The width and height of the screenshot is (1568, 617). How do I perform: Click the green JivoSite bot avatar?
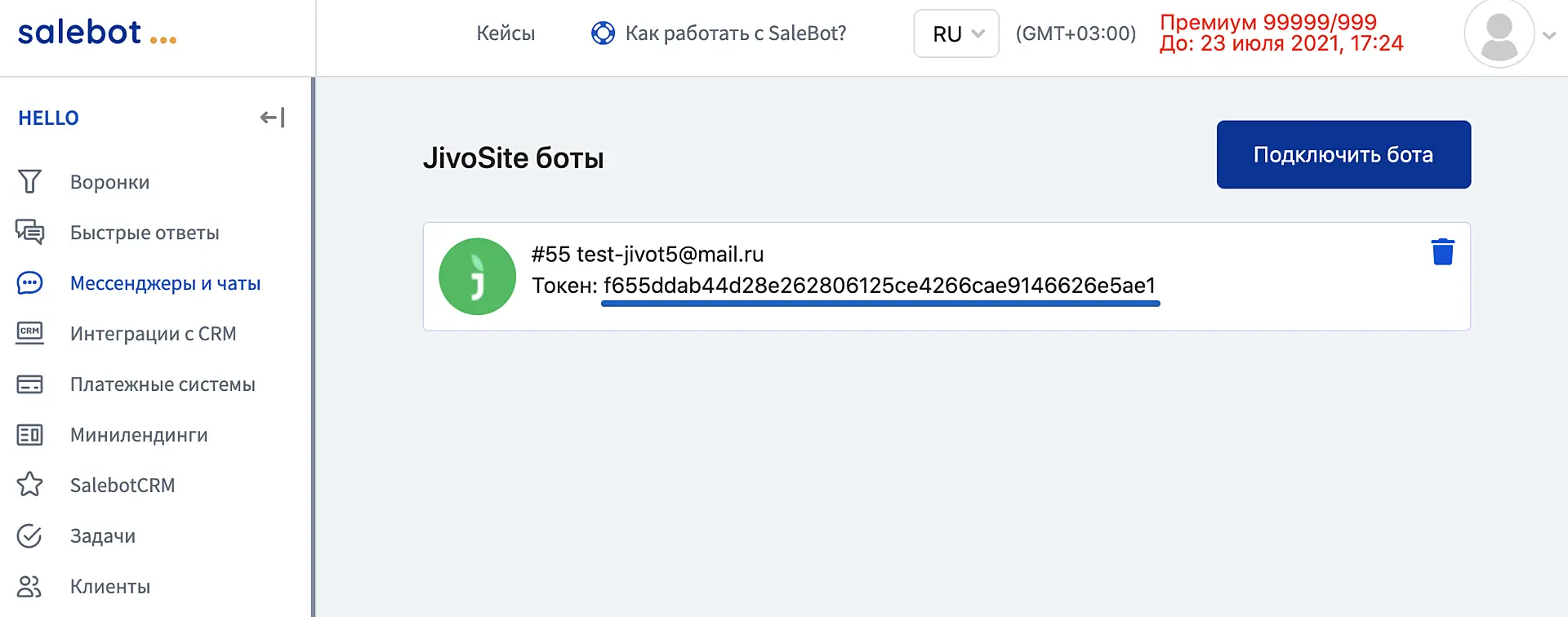point(477,277)
